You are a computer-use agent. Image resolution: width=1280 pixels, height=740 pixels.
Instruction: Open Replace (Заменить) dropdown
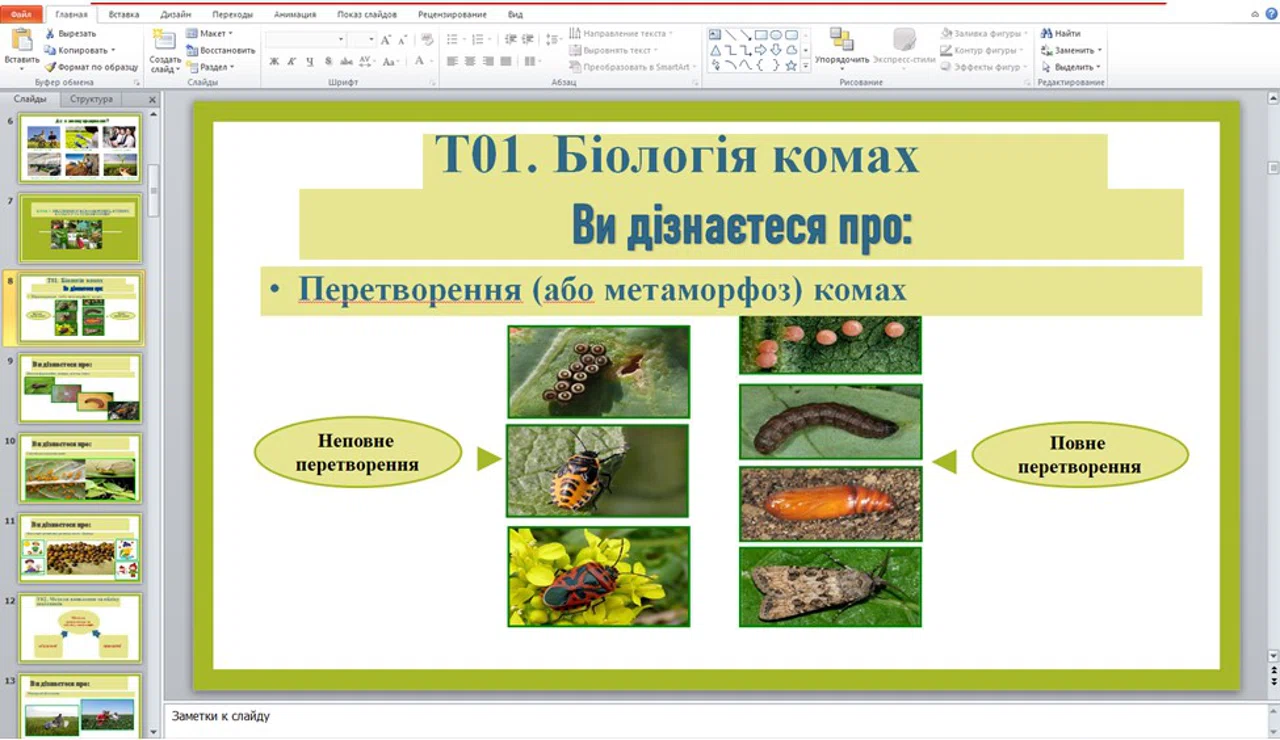coord(1071,50)
